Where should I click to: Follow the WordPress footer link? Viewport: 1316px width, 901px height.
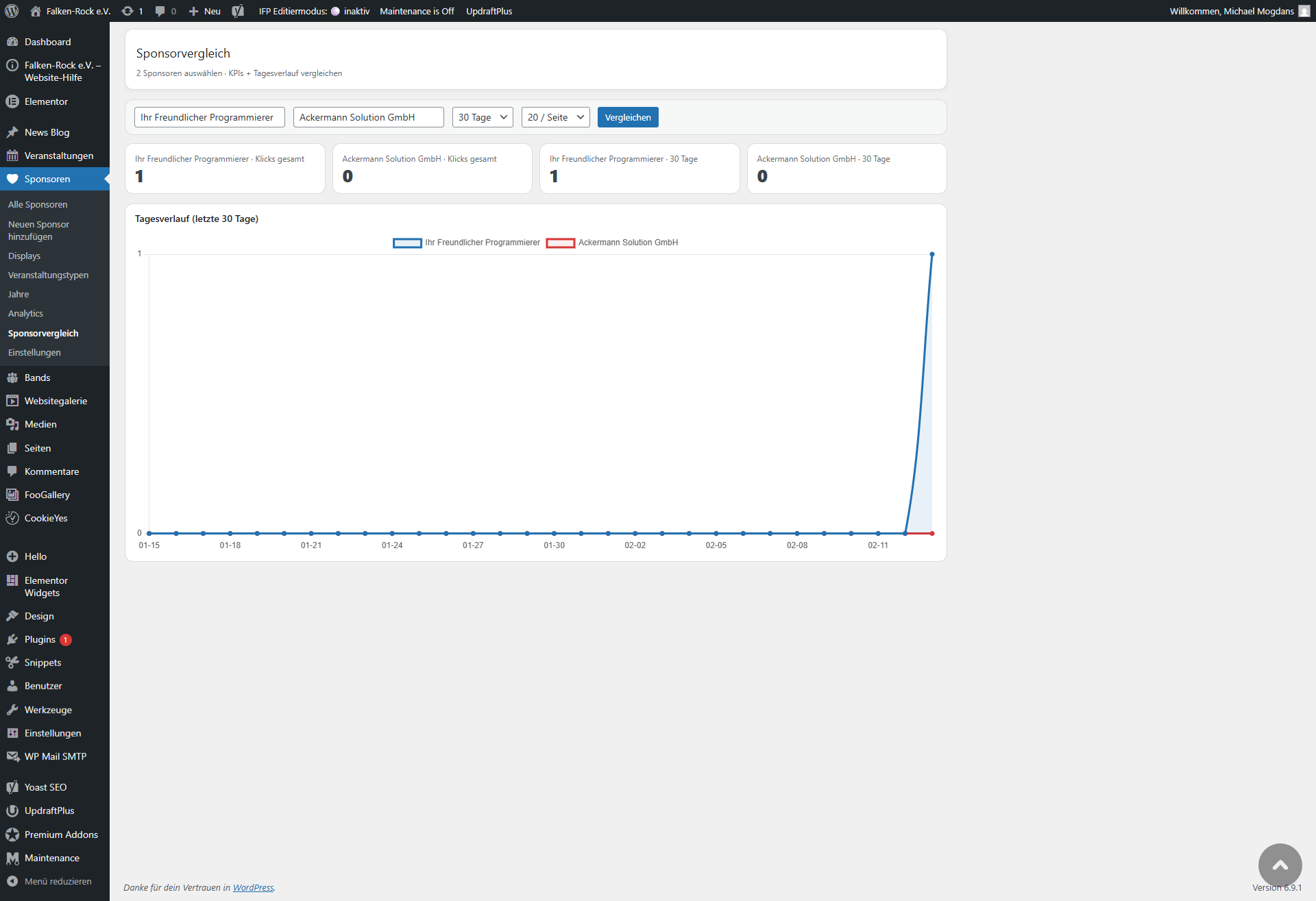[x=253, y=887]
